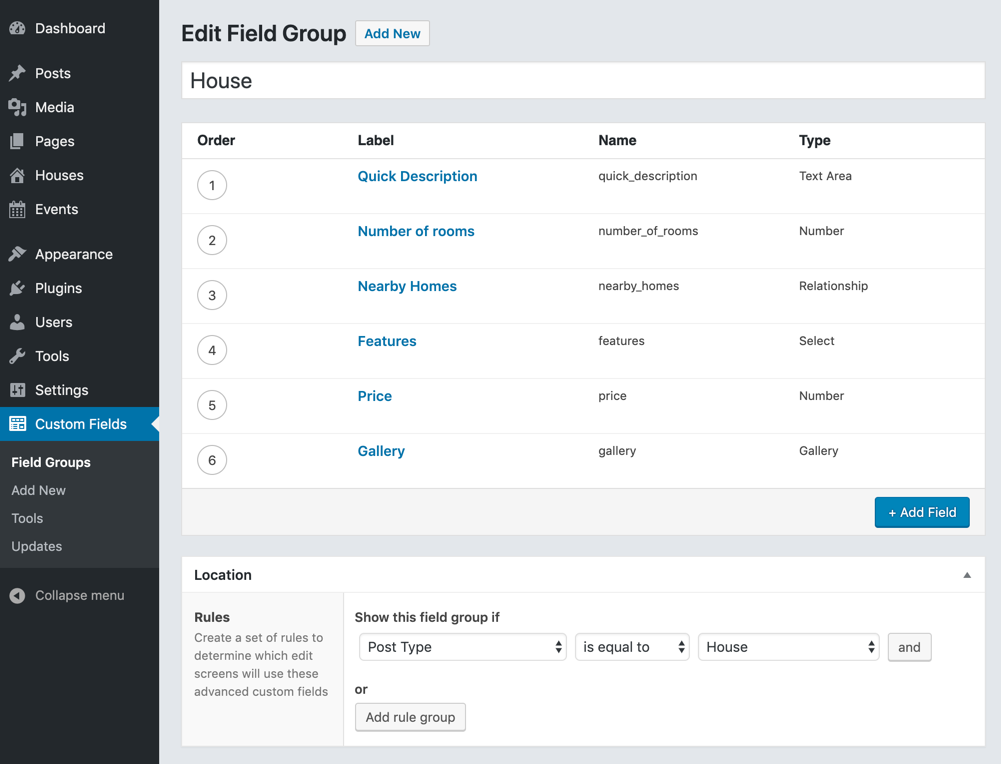This screenshot has width=1001, height=764.
Task: Click the Dashboard icon
Action: [x=18, y=28]
